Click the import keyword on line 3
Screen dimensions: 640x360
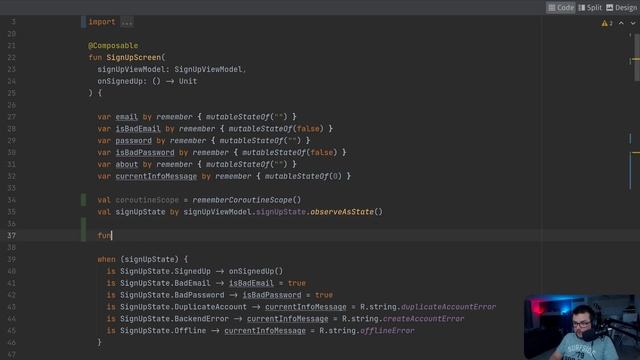pos(102,22)
